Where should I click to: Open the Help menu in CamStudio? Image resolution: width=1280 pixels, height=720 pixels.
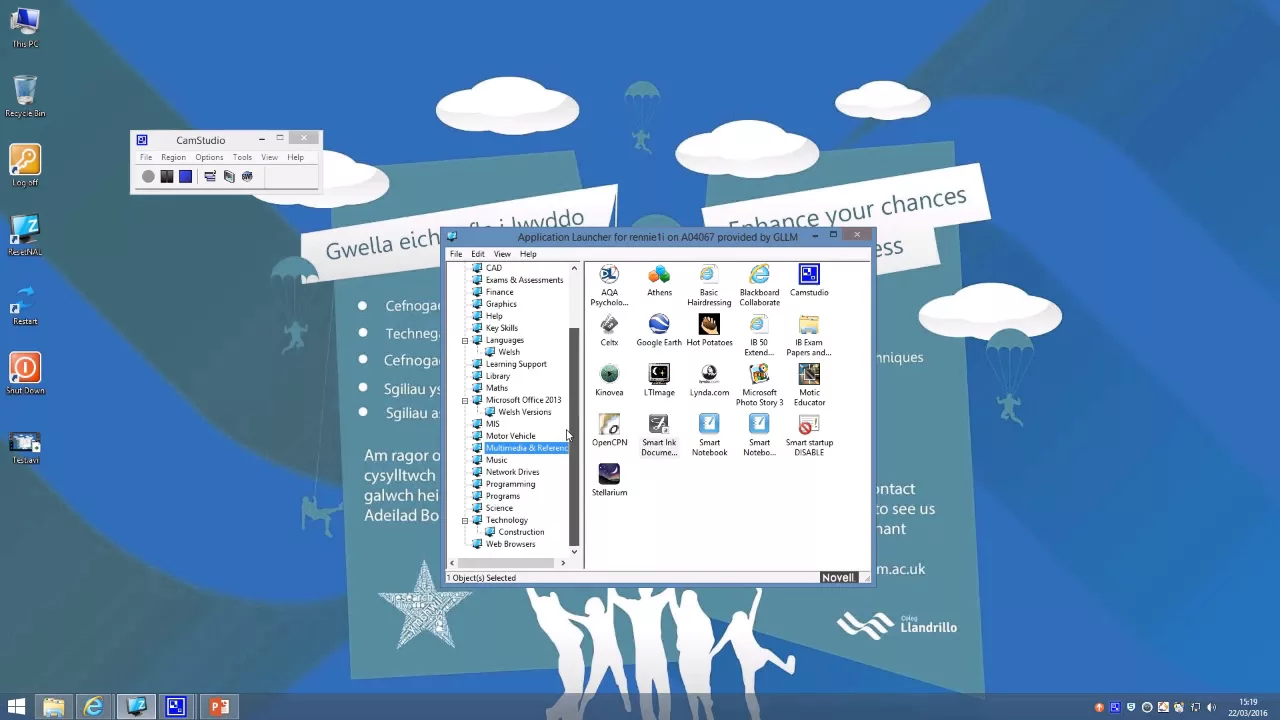coord(295,157)
